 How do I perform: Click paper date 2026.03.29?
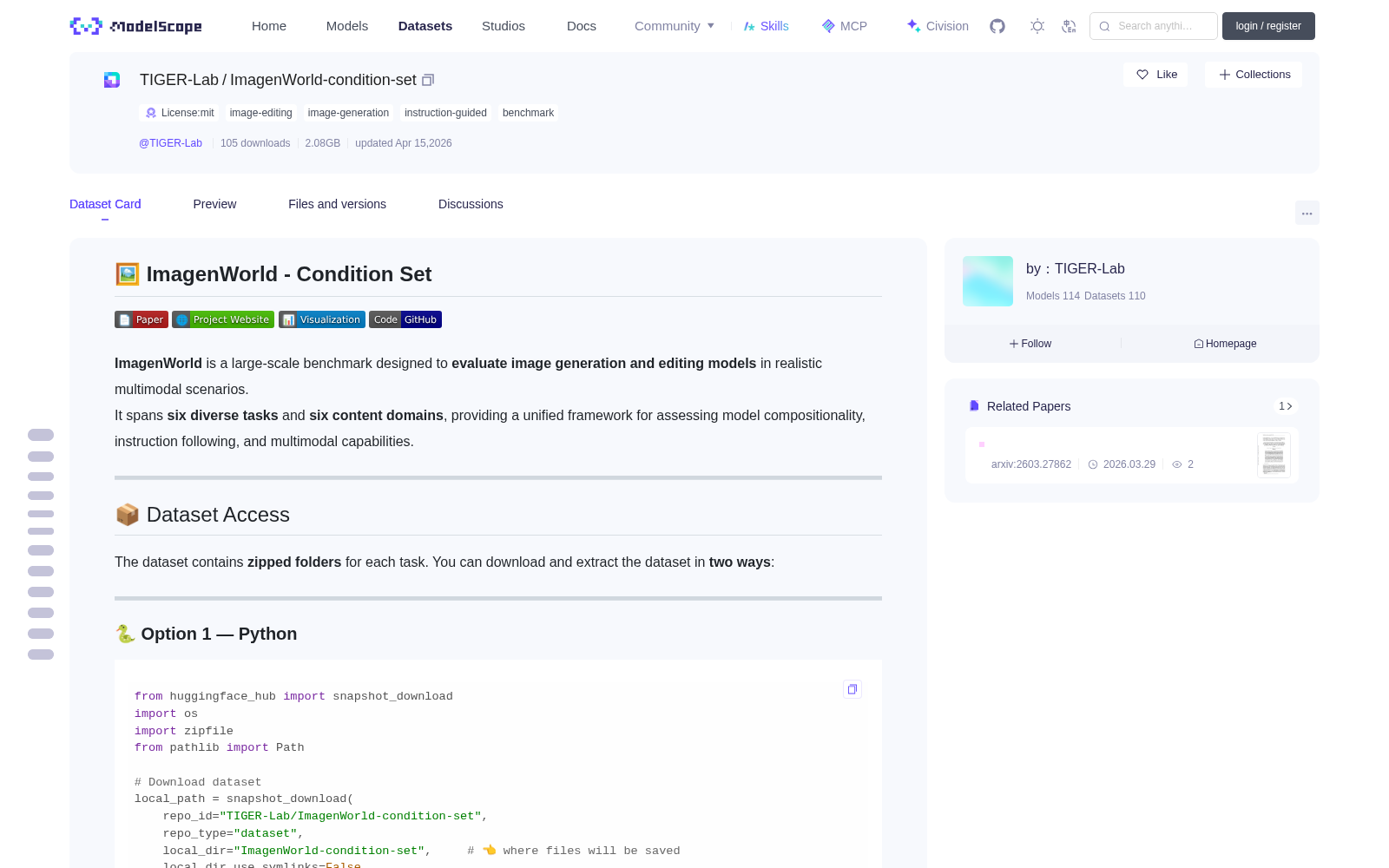pos(1129,464)
